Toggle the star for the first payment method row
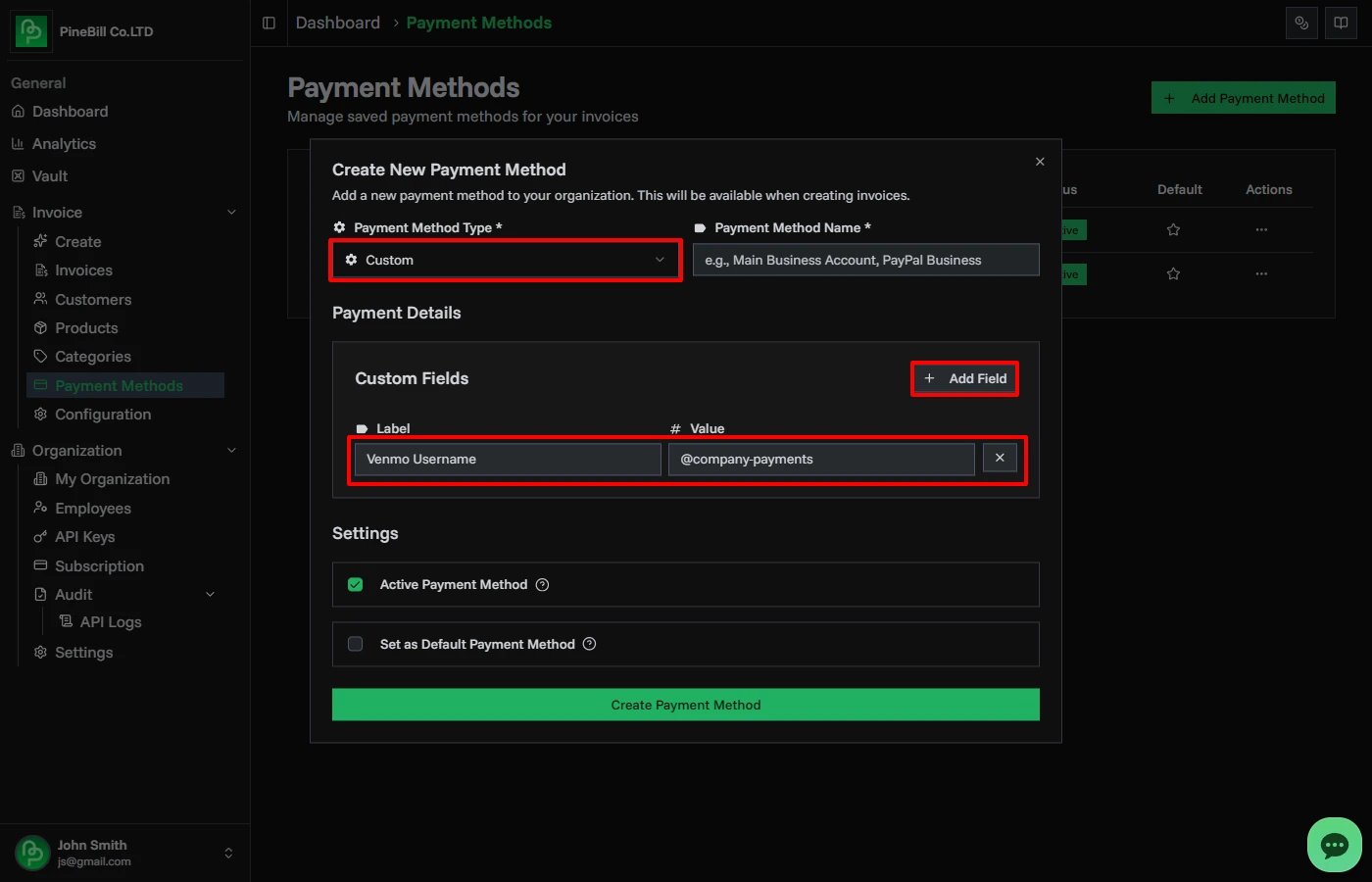 click(1173, 229)
